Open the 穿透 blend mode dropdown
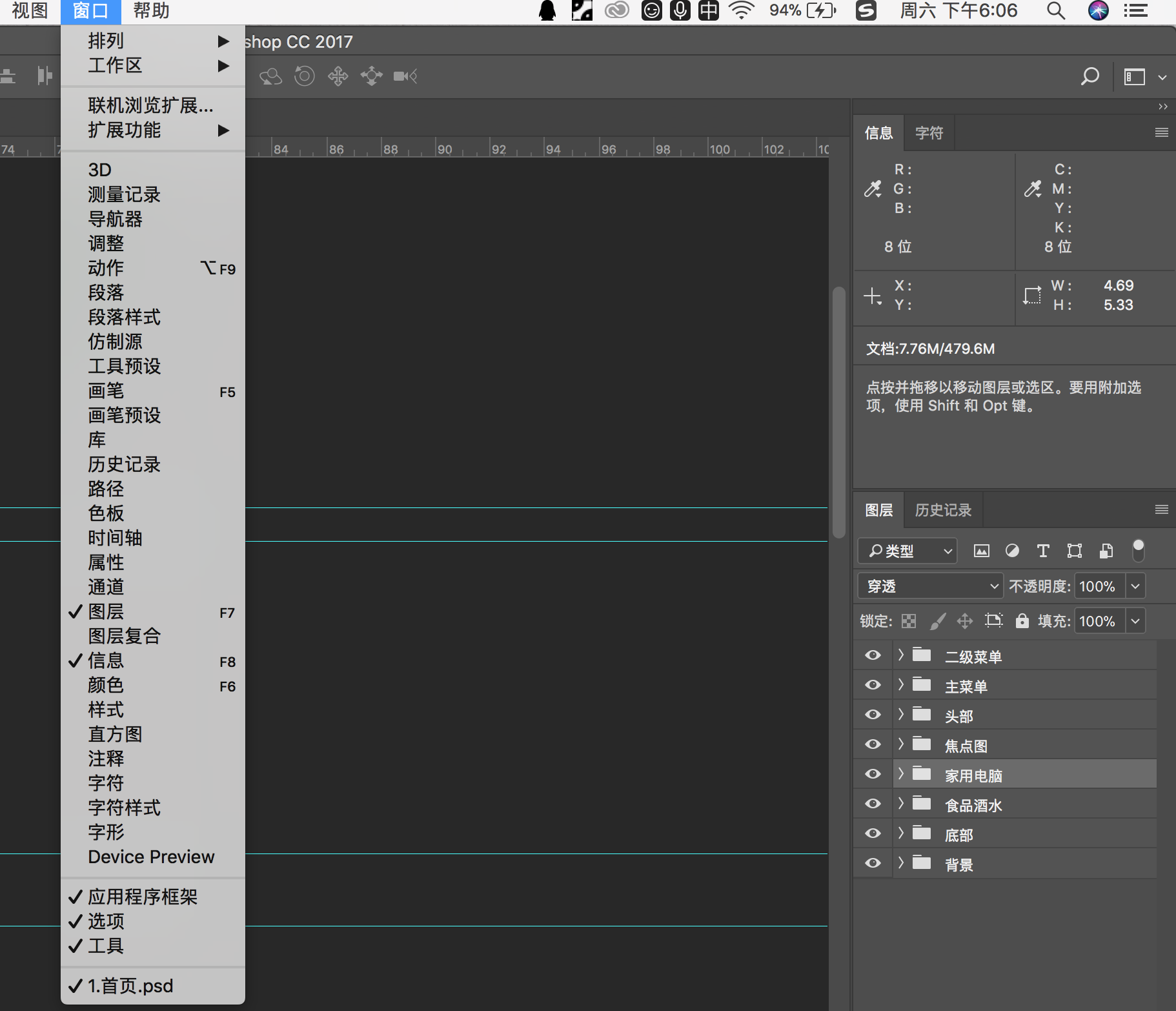Image resolution: width=1176 pixels, height=1011 pixels. (929, 586)
